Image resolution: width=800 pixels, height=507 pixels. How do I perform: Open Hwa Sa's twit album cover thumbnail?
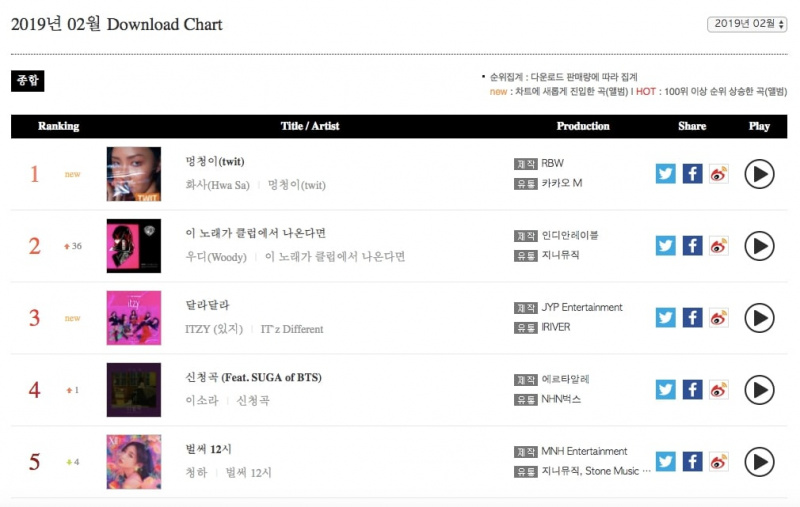(134, 174)
